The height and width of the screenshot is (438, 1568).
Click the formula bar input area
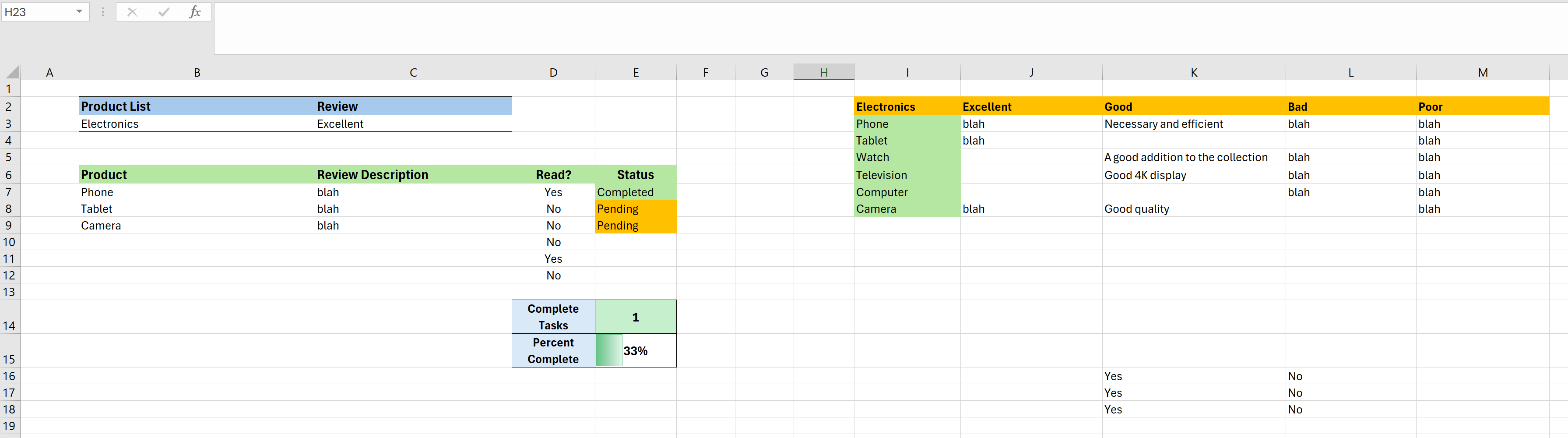pos(852,28)
